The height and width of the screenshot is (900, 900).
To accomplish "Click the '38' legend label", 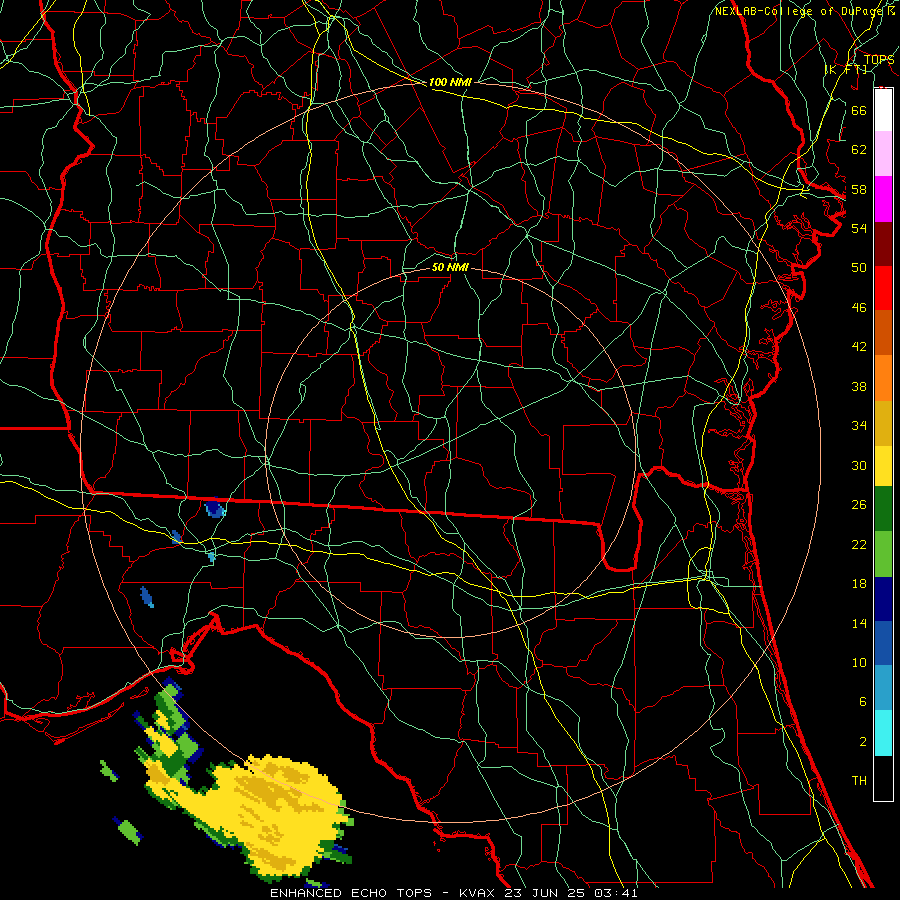I will click(x=859, y=386).
